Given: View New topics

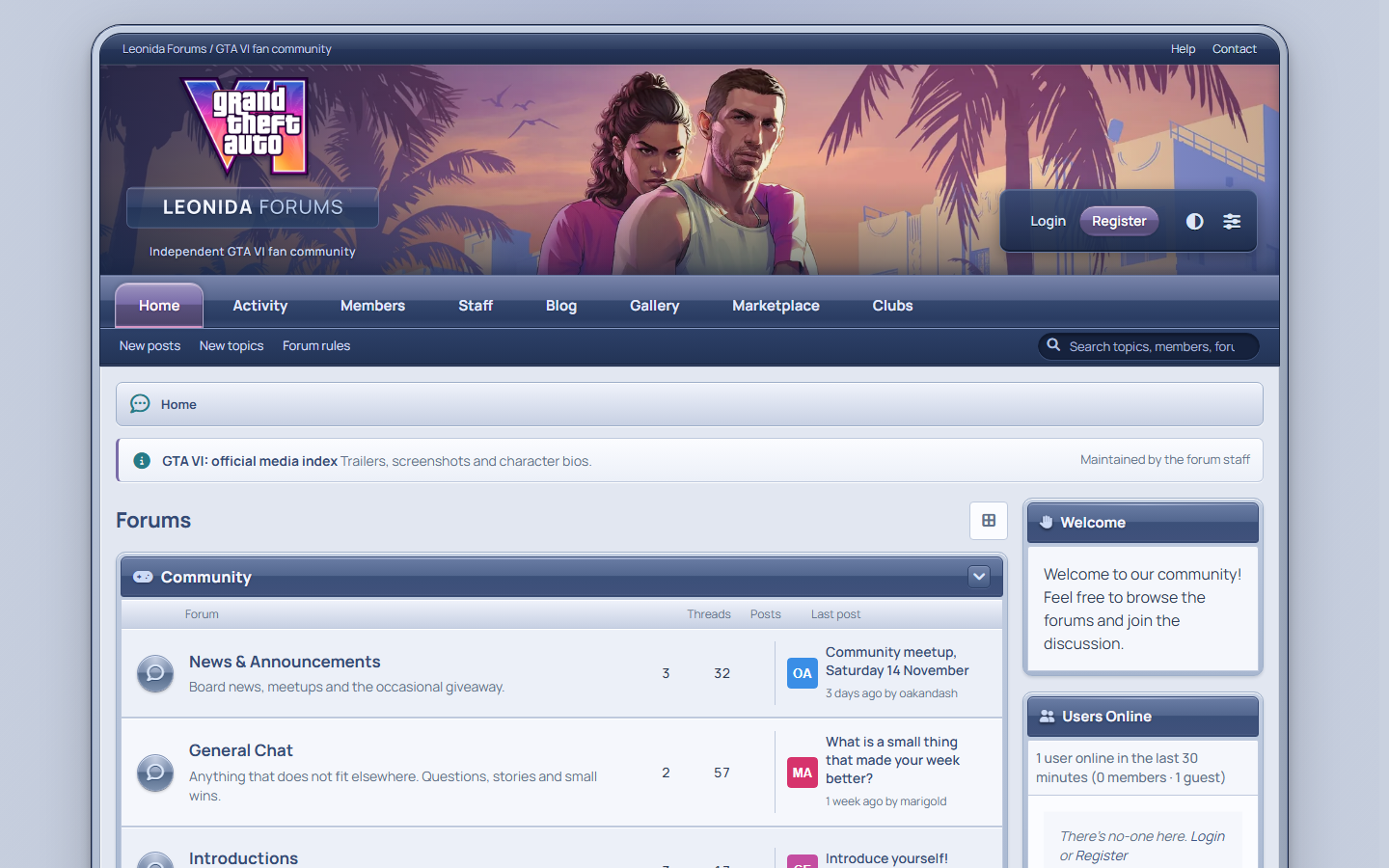Looking at the screenshot, I should [x=231, y=345].
